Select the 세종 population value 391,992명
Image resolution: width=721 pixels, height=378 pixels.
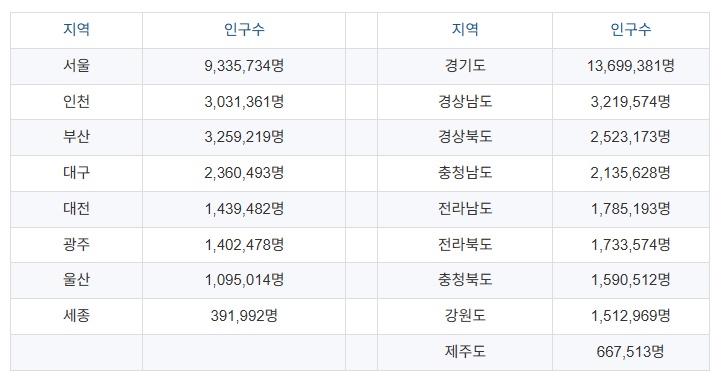coord(244,316)
